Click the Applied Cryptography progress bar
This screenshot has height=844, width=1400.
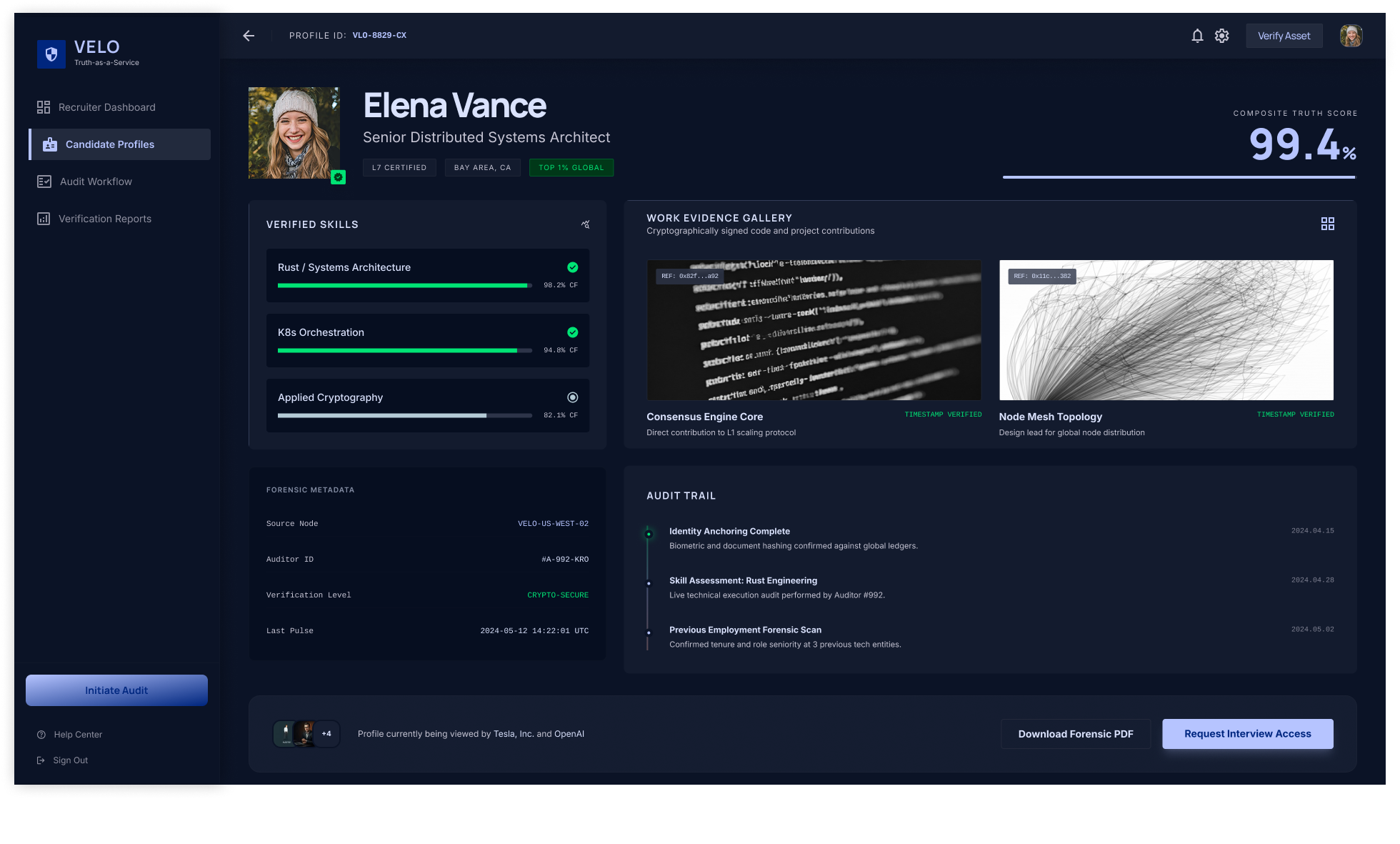[x=405, y=416]
